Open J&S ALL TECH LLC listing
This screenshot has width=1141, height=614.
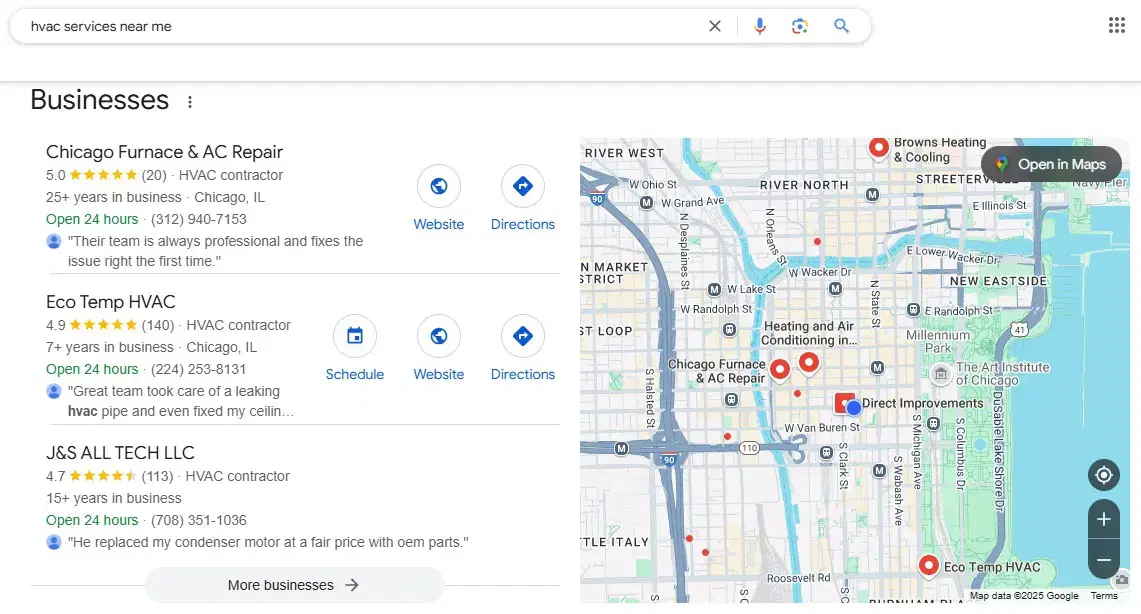[x=120, y=452]
